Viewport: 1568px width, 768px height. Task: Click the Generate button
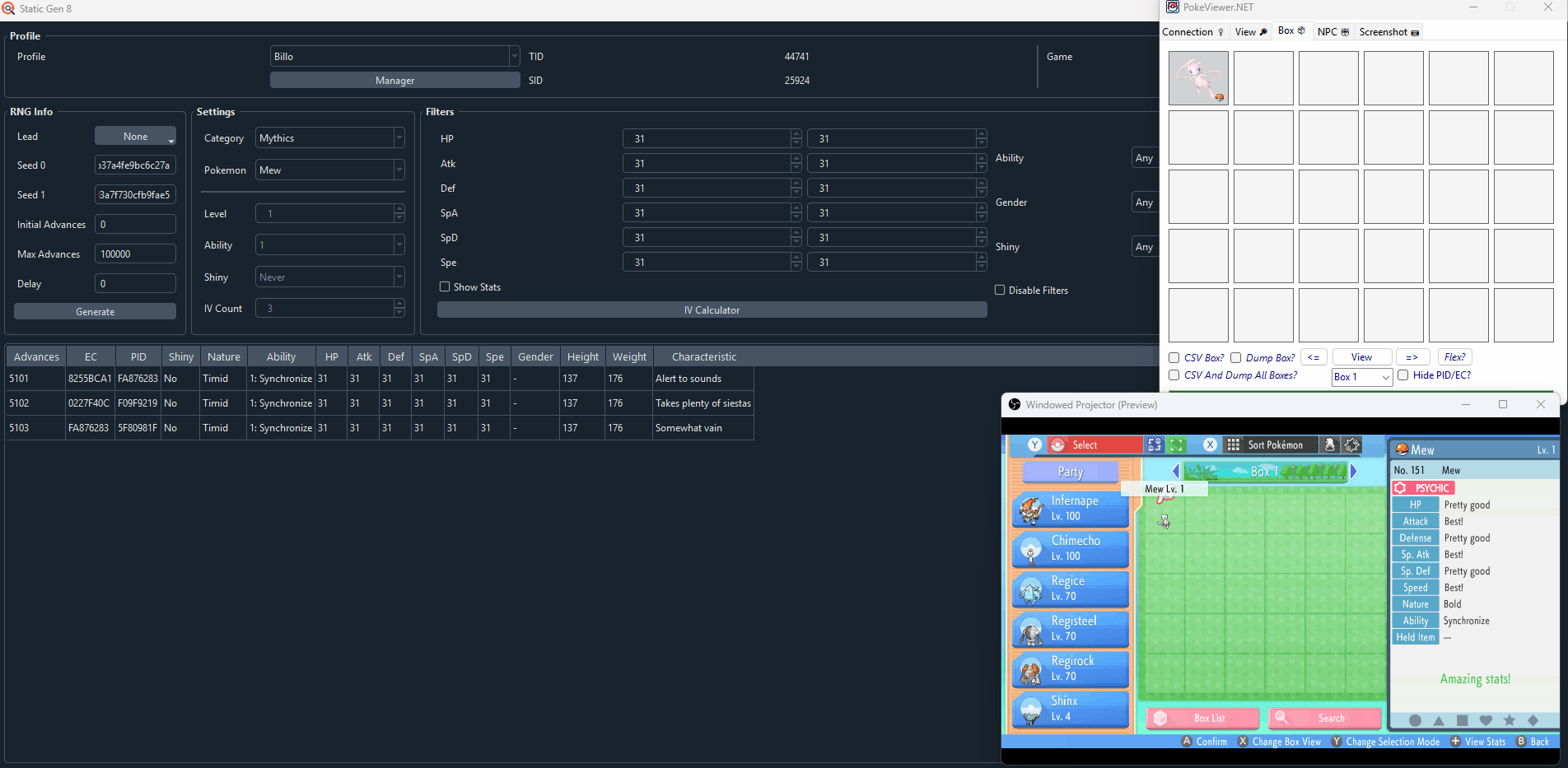pos(95,311)
